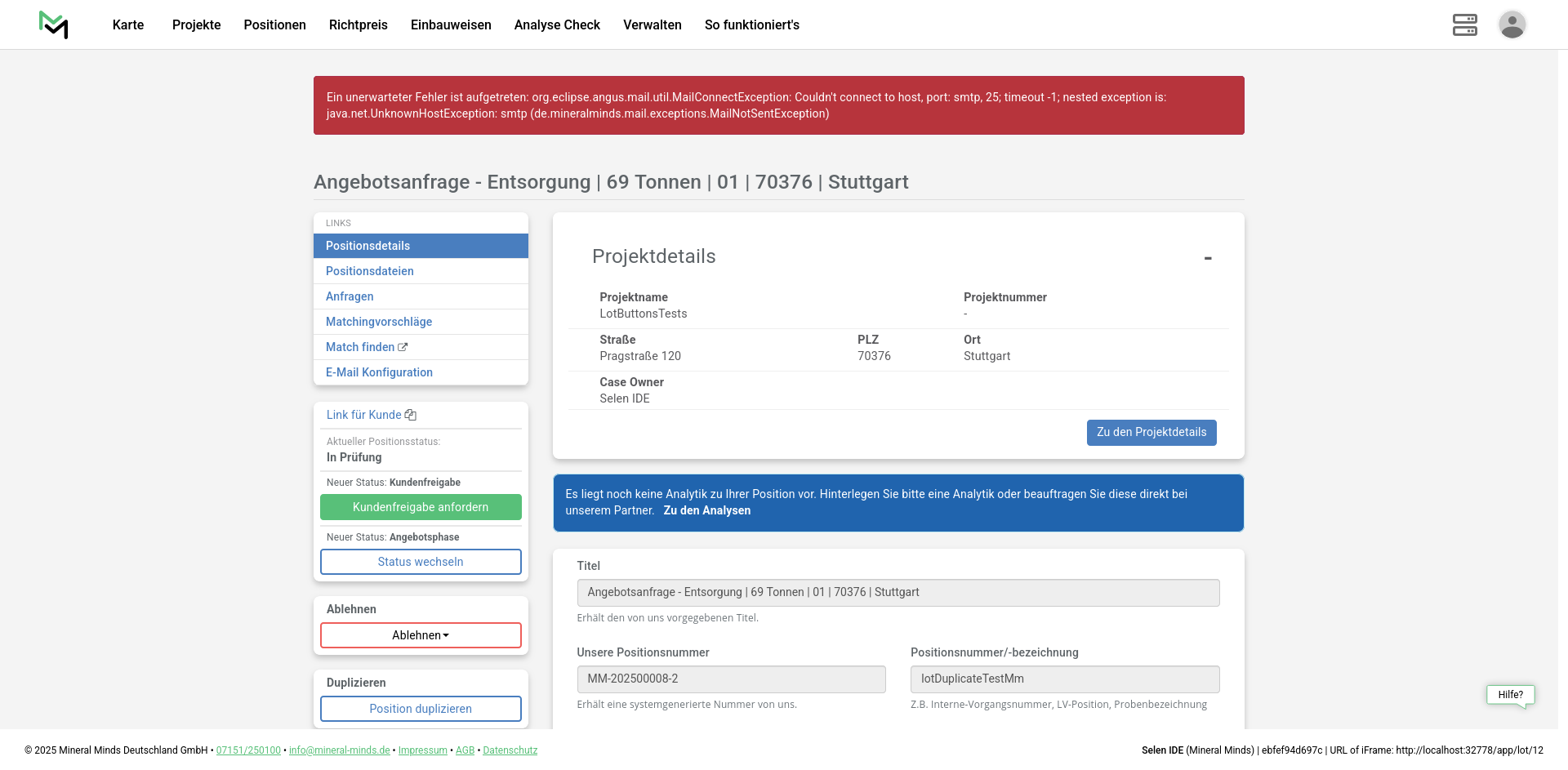Click the Mineral Minds logo
Image resolution: width=1568 pixels, height=770 pixels.
point(54,24)
